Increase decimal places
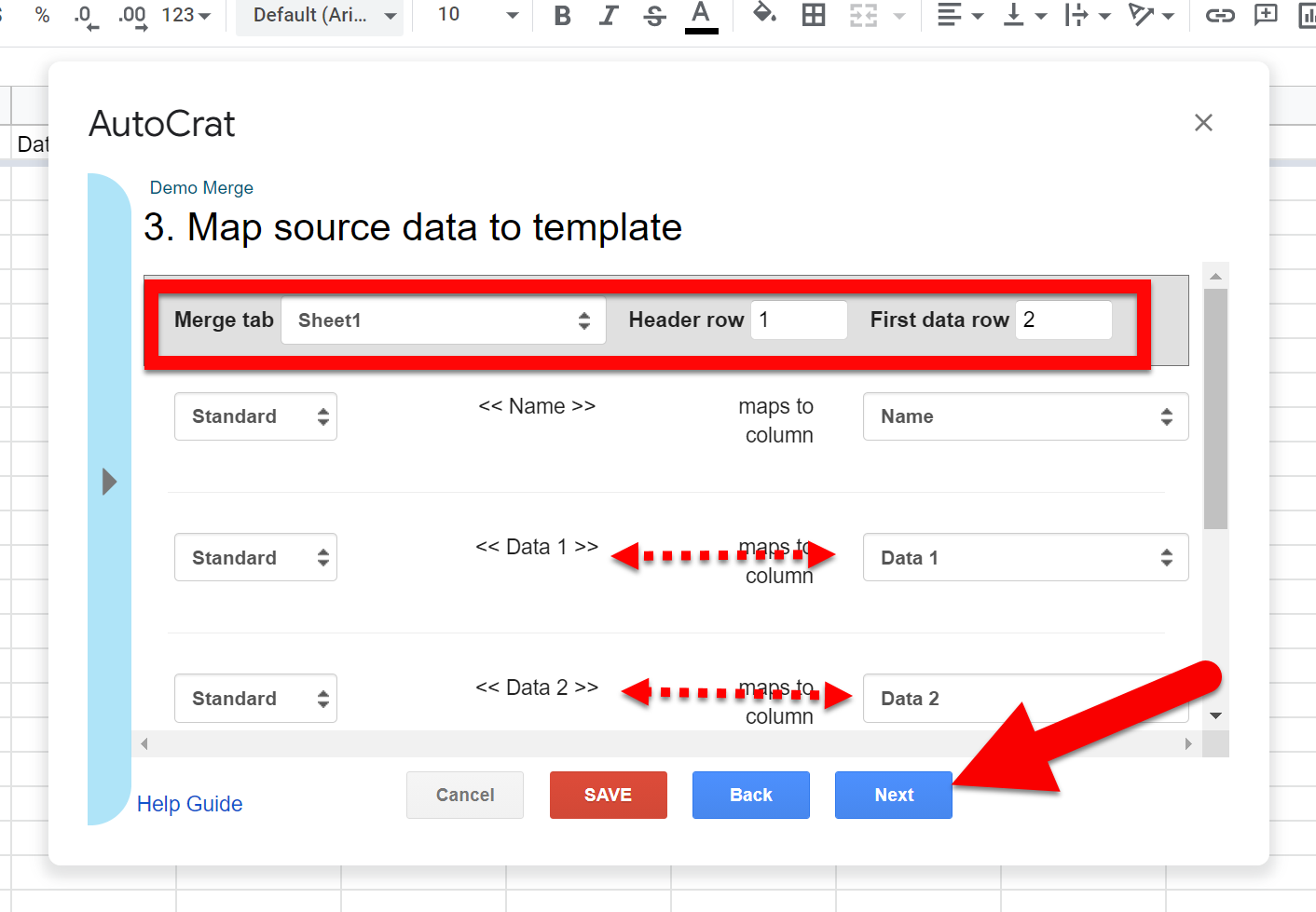This screenshot has height=912, width=1316. coord(132,16)
